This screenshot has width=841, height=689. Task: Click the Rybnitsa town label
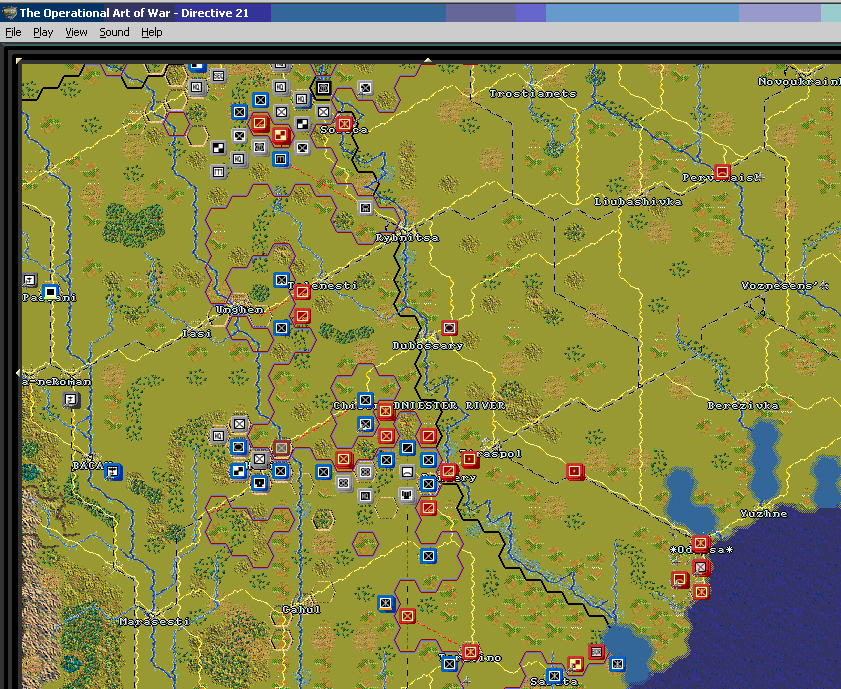pyautogui.click(x=407, y=238)
